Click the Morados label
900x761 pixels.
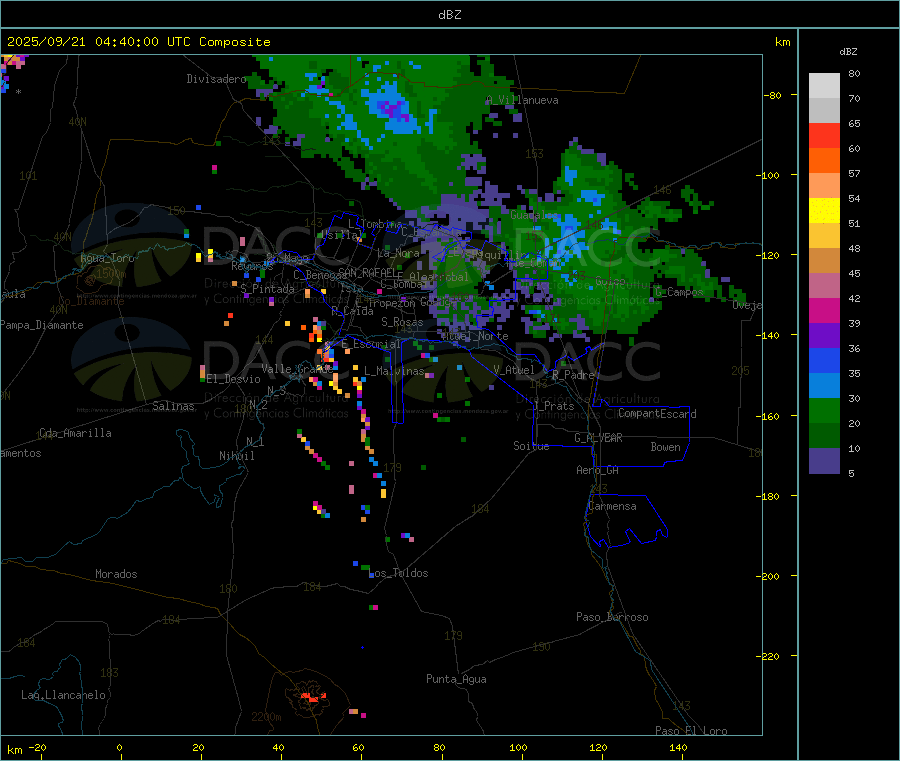click(x=116, y=574)
